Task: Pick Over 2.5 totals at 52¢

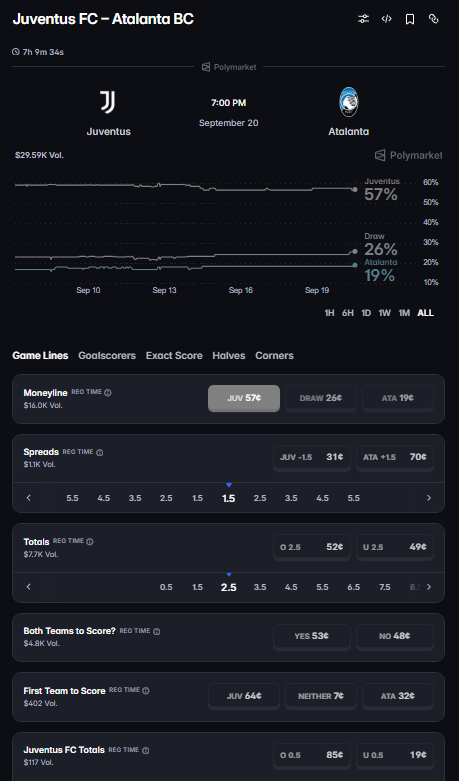Action: (312, 547)
